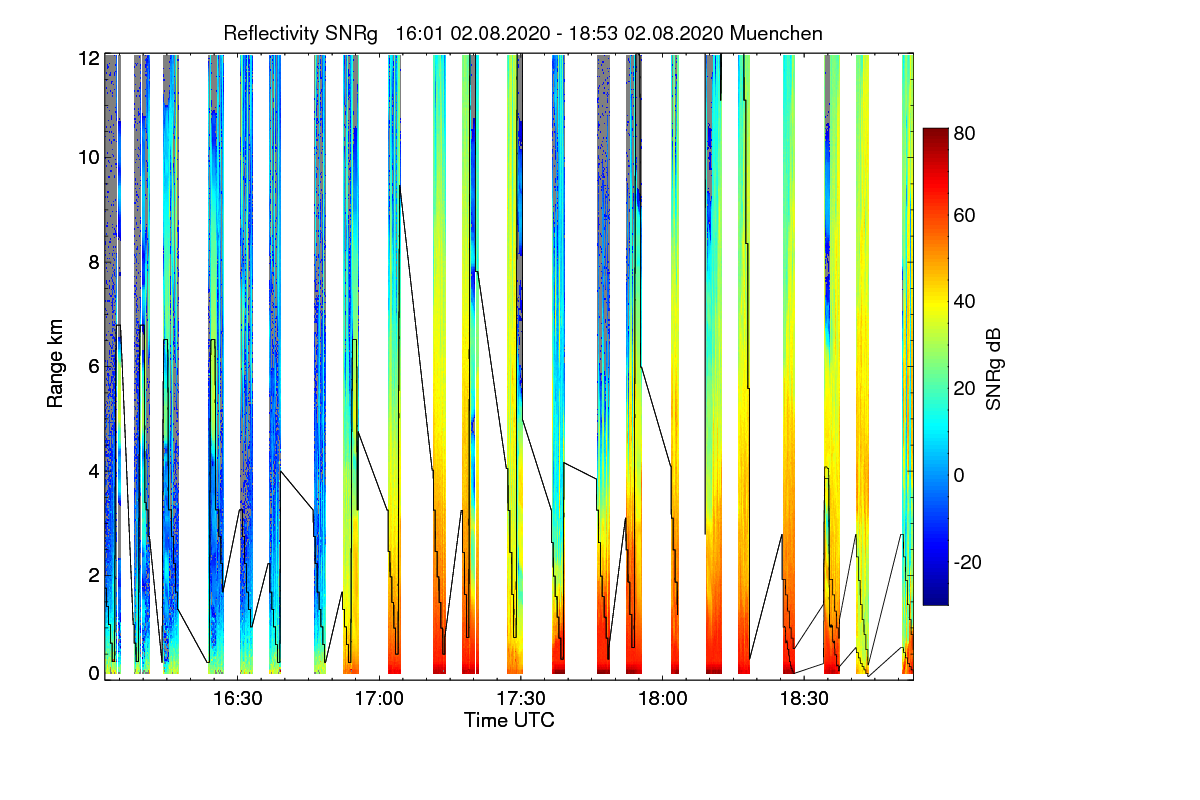Click the 80 colorbar label
1200x800 pixels.
tap(964, 132)
